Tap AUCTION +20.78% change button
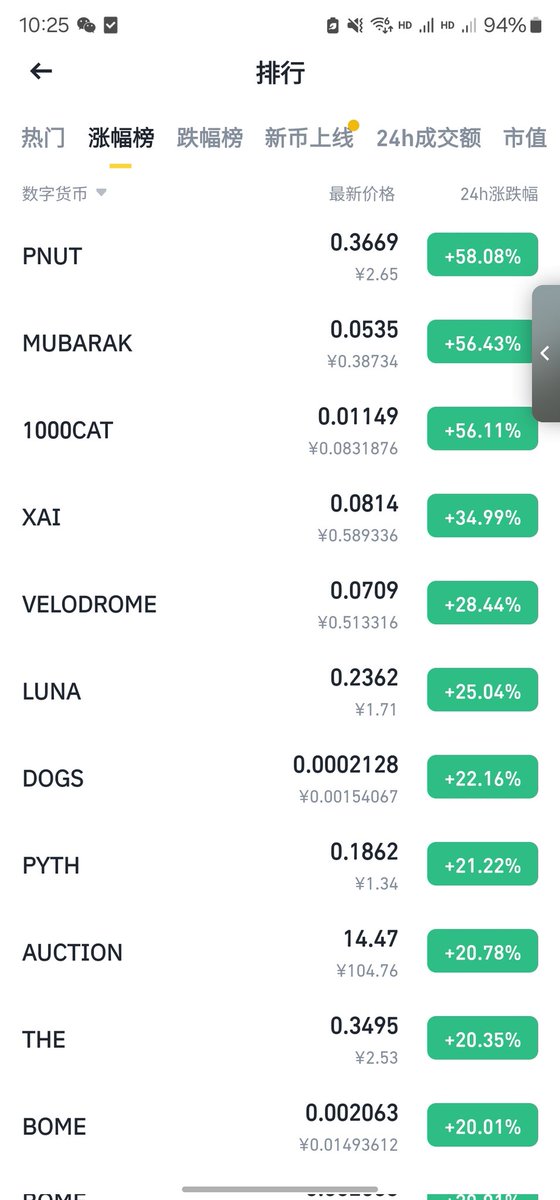 pos(482,951)
